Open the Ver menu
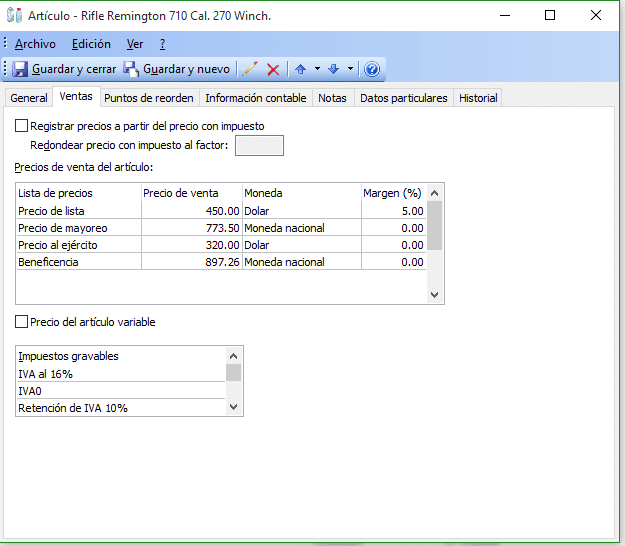Screen dimensions: 625x546 pos(135,44)
